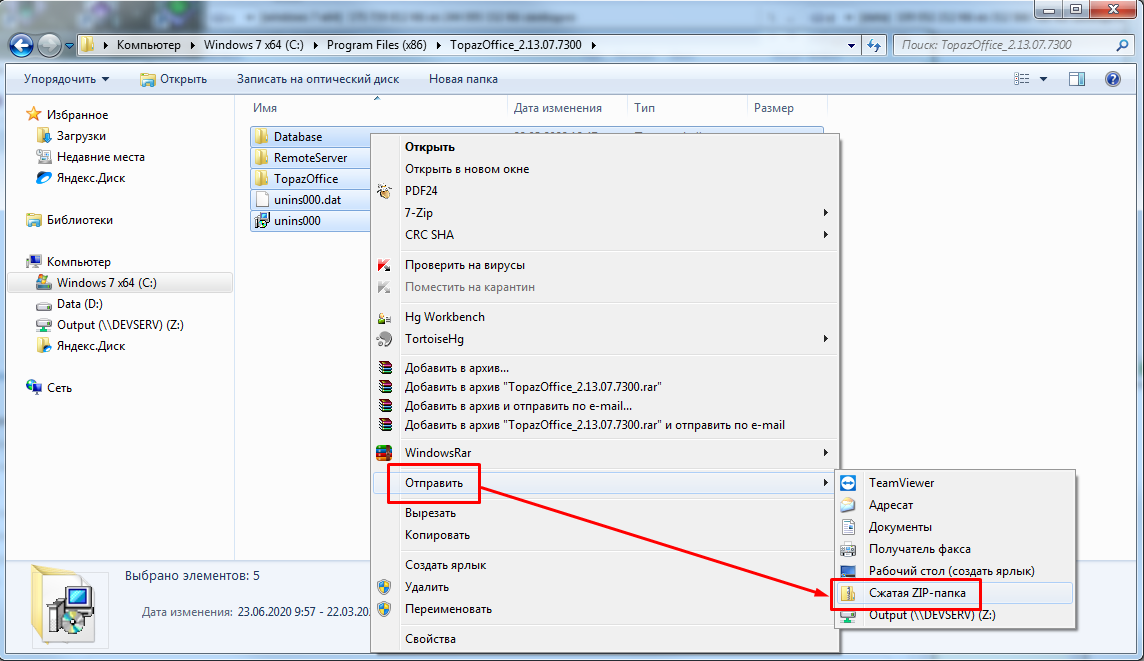Click the Получатель факса icon
Screen dimensions: 1144x661
coord(848,549)
